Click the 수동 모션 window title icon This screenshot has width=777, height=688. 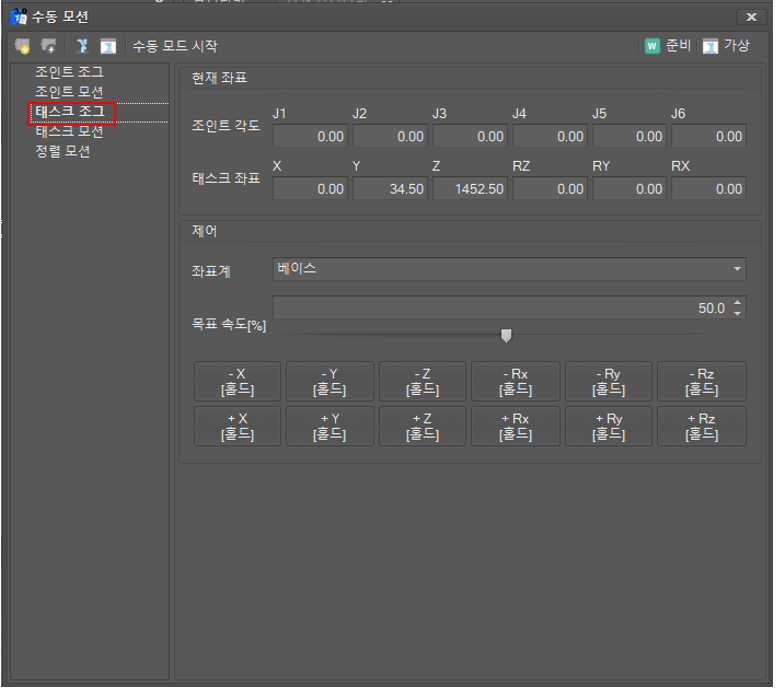coord(18,16)
